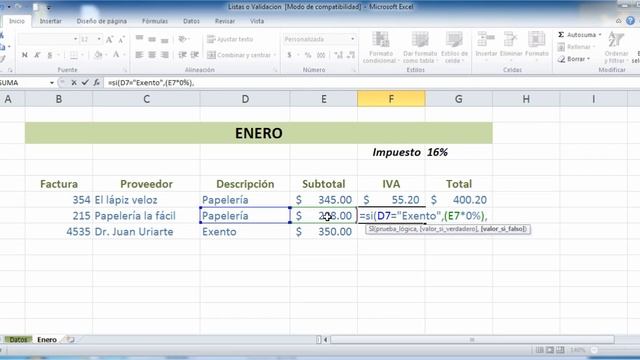This screenshot has width=640, height=360.
Task: Click Eliminar cells icon
Action: coord(511,44)
